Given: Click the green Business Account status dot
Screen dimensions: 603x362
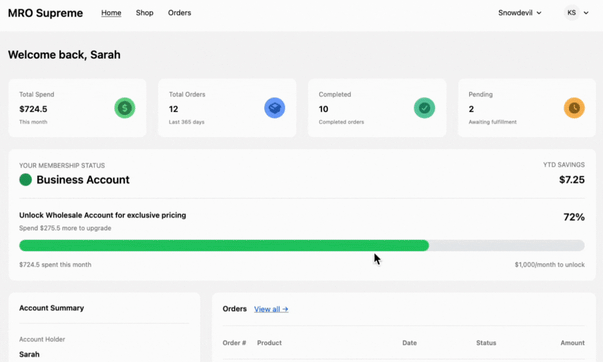Looking at the screenshot, I should [25, 180].
